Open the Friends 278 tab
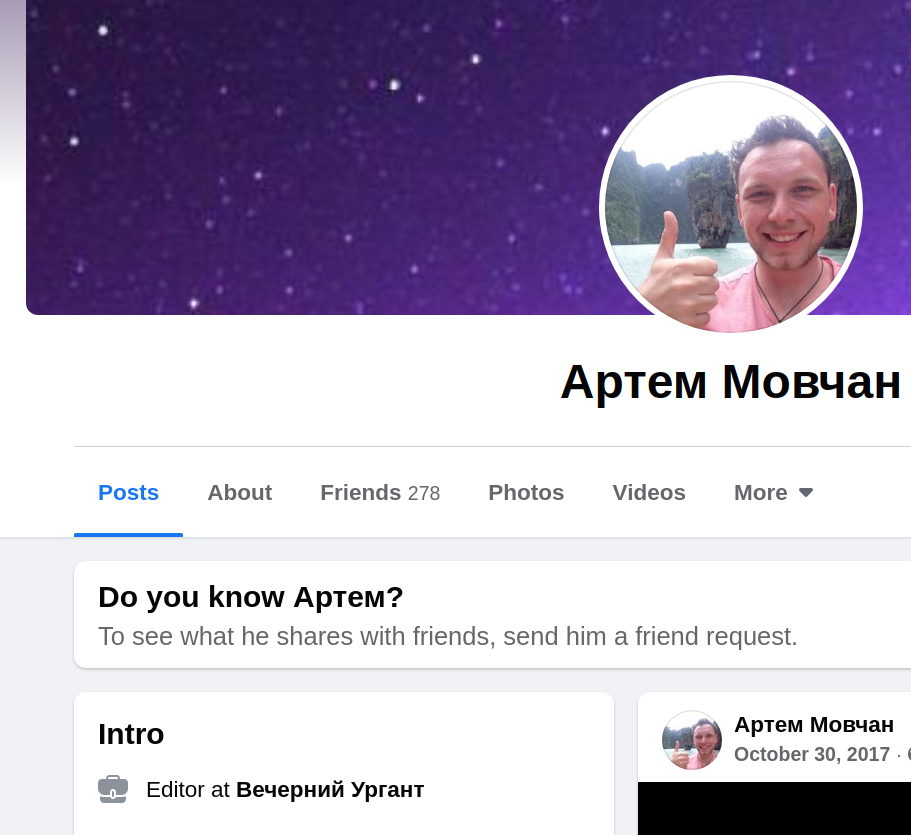 [380, 493]
